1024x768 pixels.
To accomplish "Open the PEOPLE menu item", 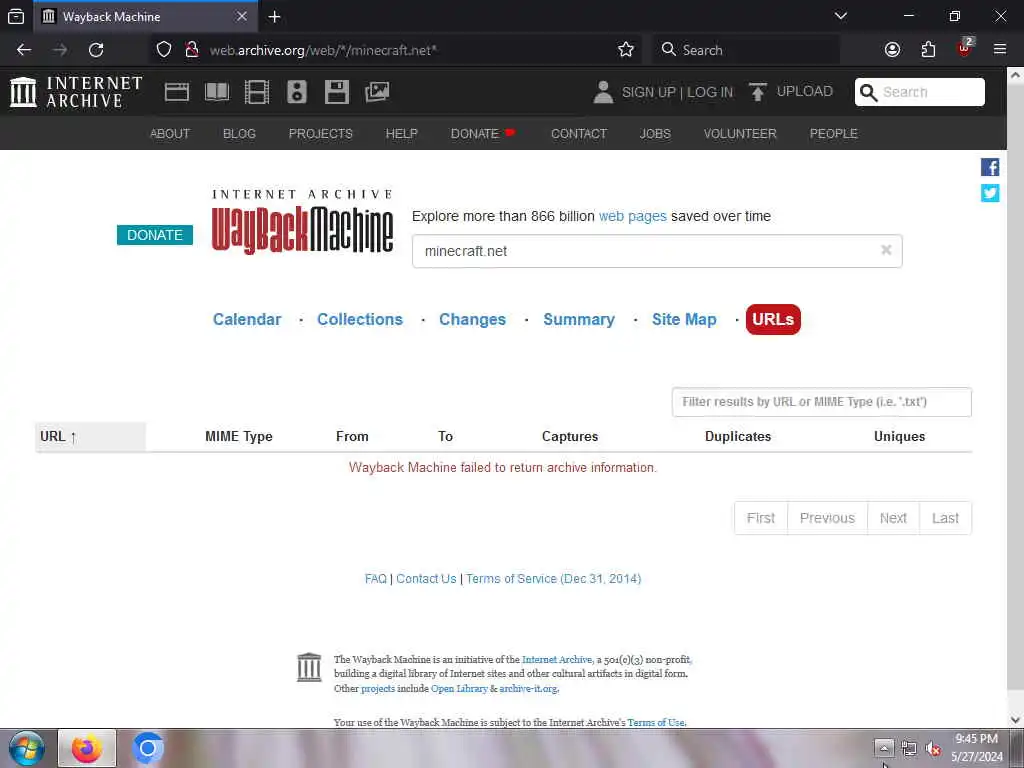I will [x=833, y=133].
